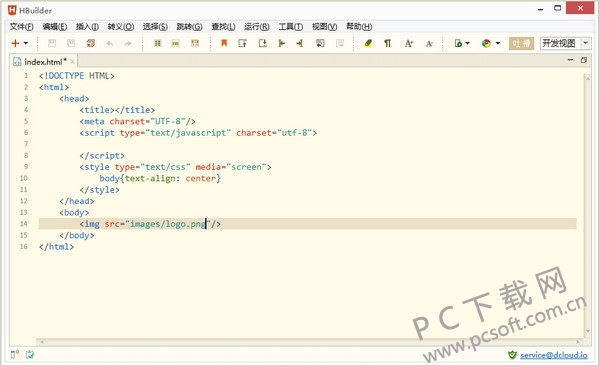
Task: Click the closing </script> tag line
Action: 102,156
